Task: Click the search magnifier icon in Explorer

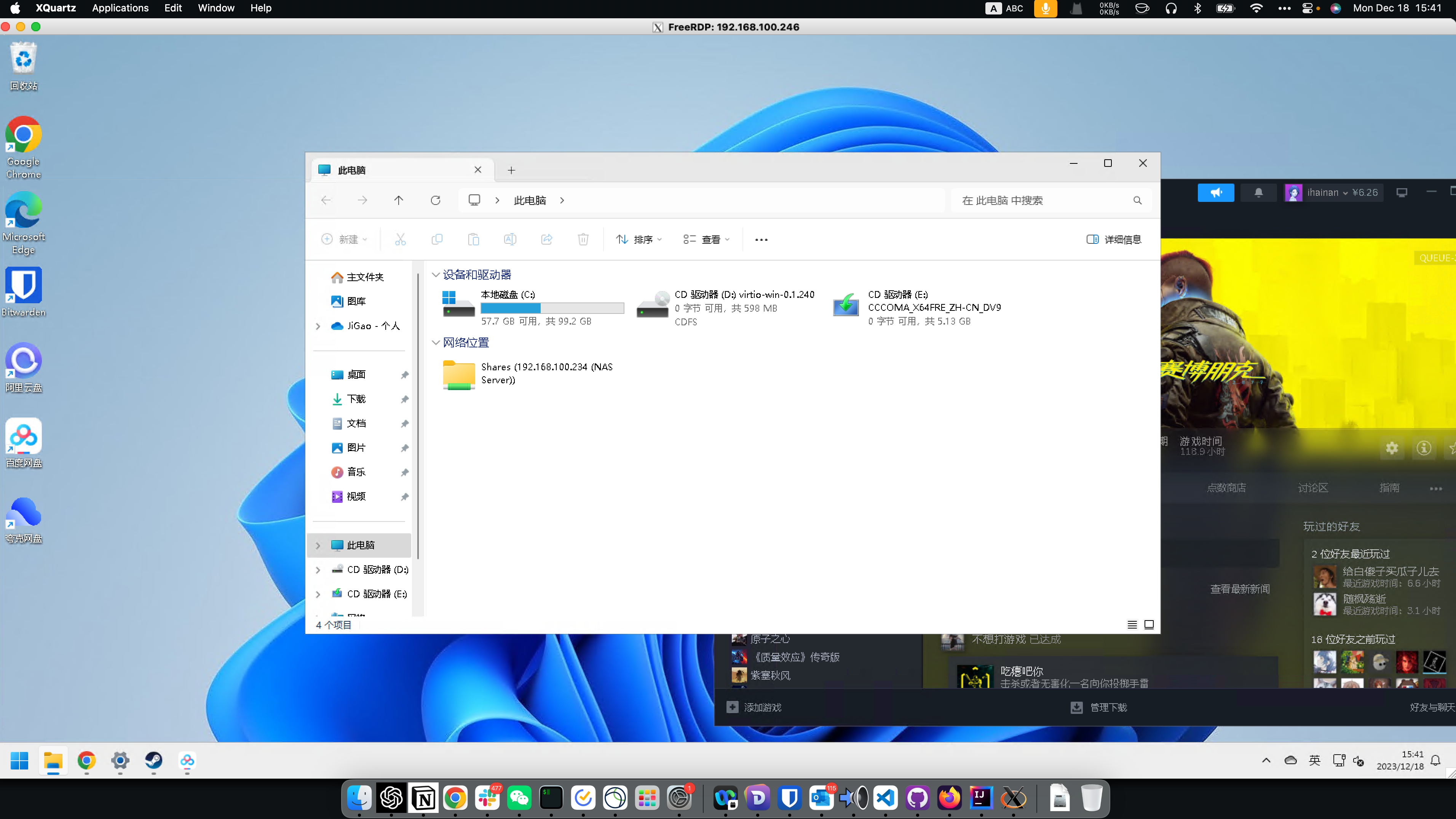Action: [x=1137, y=200]
